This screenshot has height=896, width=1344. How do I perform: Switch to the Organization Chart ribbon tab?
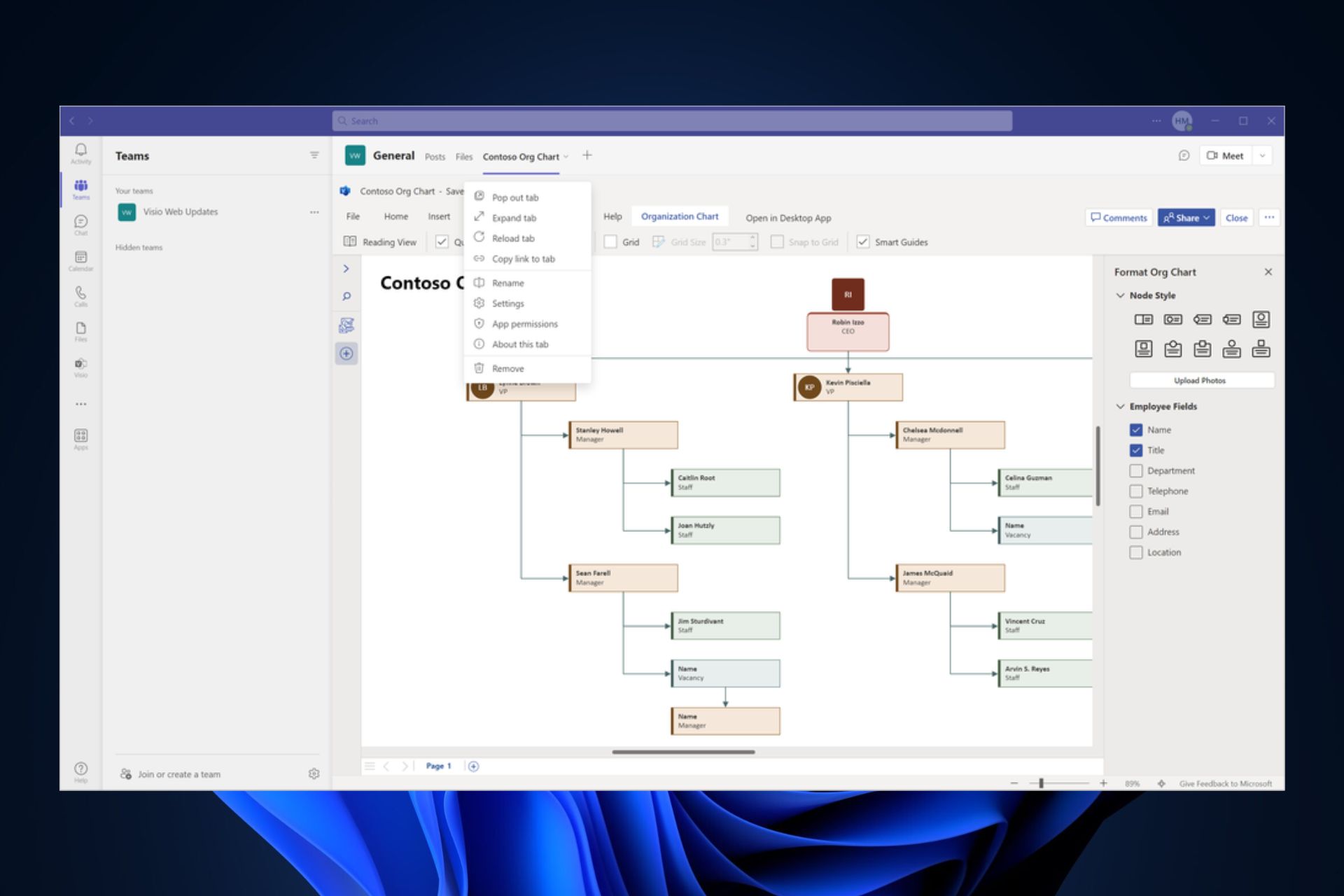click(680, 216)
